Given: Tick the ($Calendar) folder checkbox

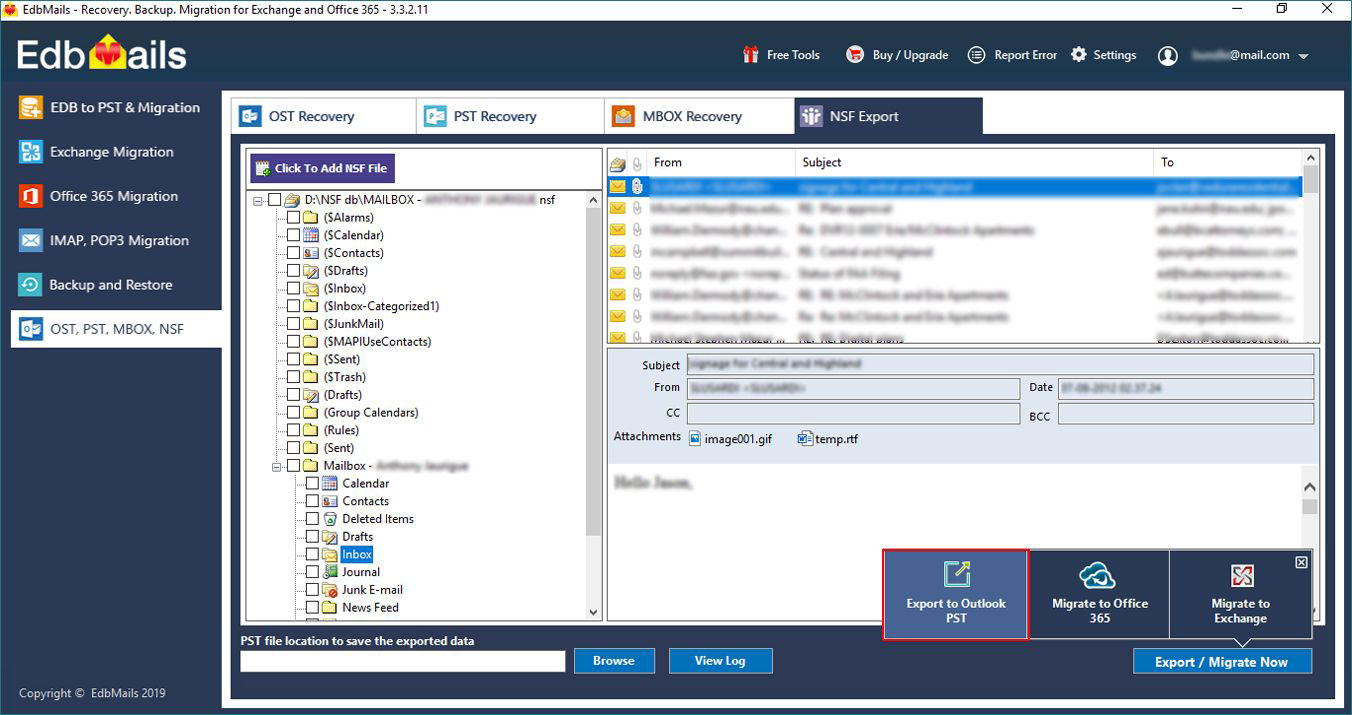Looking at the screenshot, I should 293,235.
